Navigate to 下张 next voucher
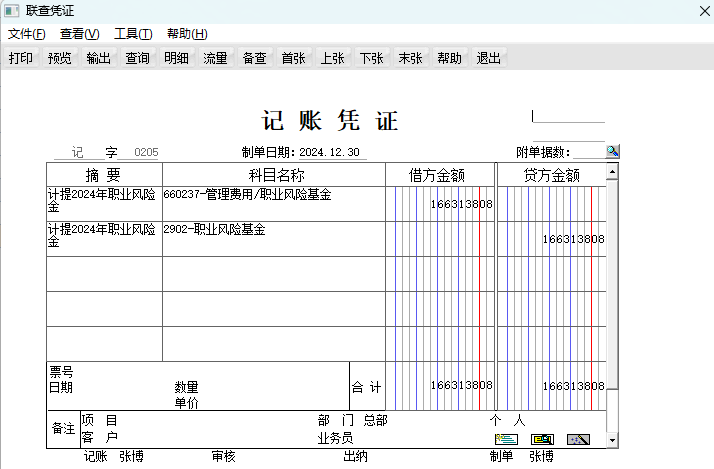The width and height of the screenshot is (714, 469). 372,58
